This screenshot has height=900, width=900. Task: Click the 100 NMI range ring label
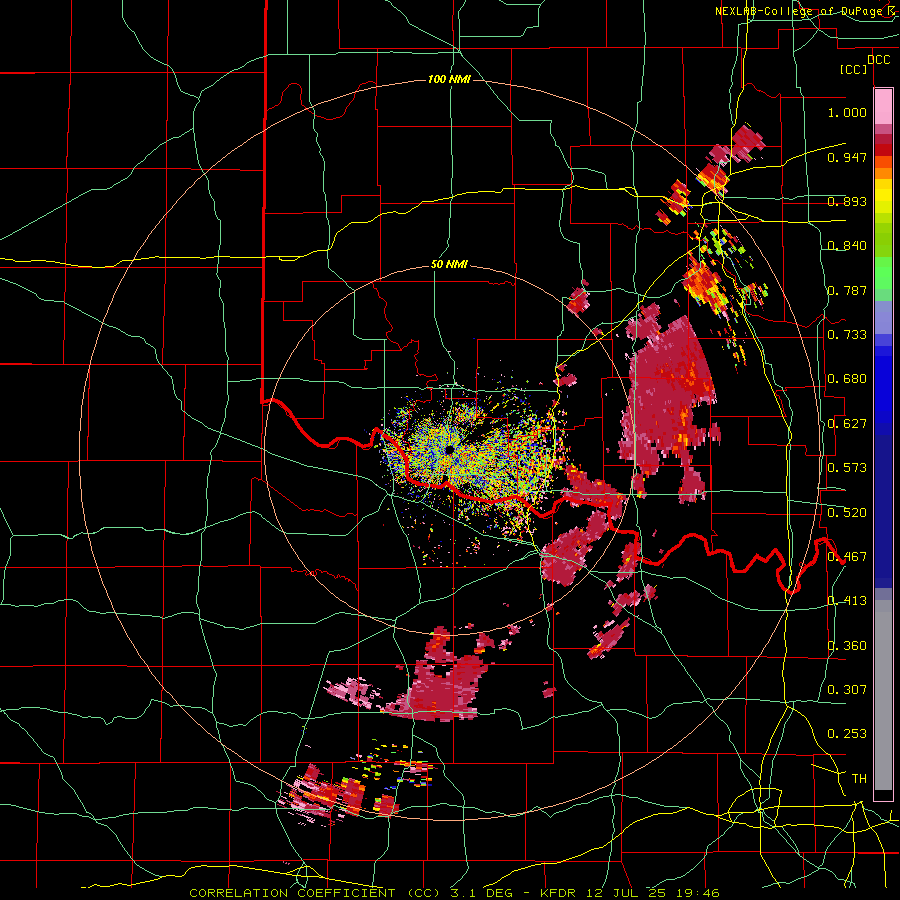(449, 79)
